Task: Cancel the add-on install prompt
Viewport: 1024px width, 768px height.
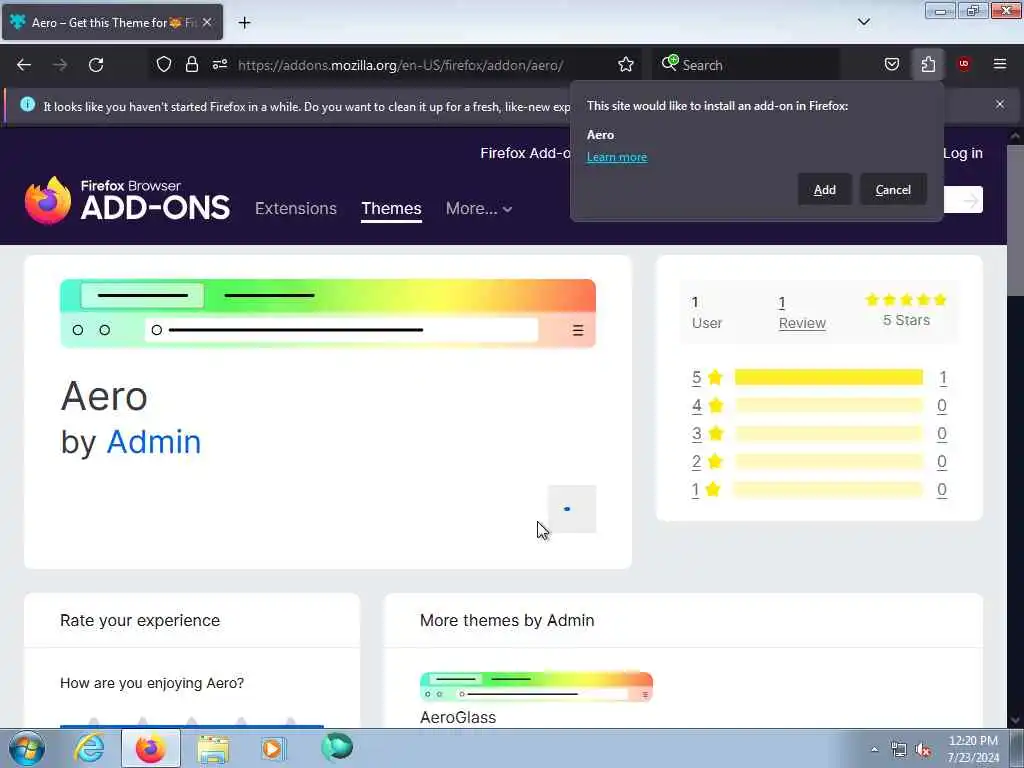Action: [893, 189]
